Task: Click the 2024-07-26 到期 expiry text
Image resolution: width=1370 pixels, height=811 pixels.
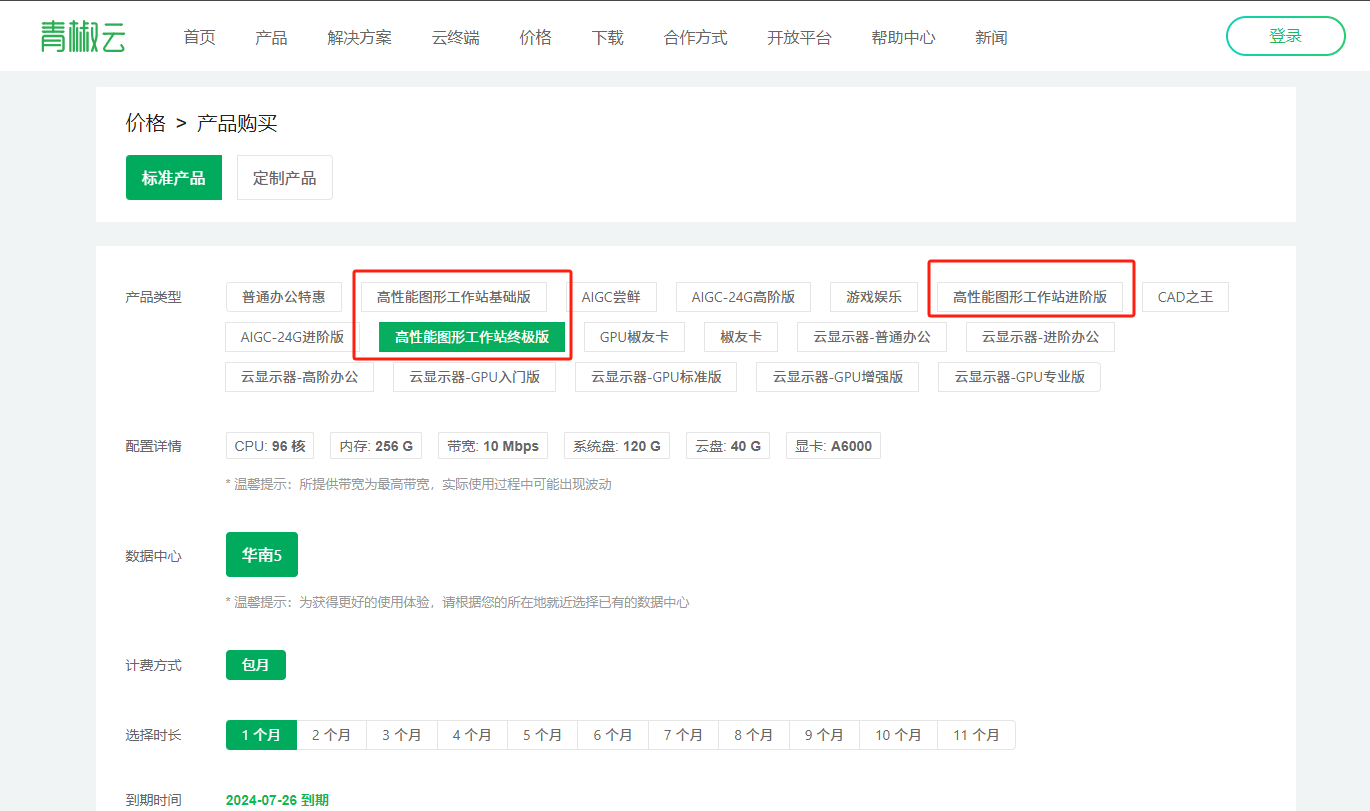Action: coord(277,800)
